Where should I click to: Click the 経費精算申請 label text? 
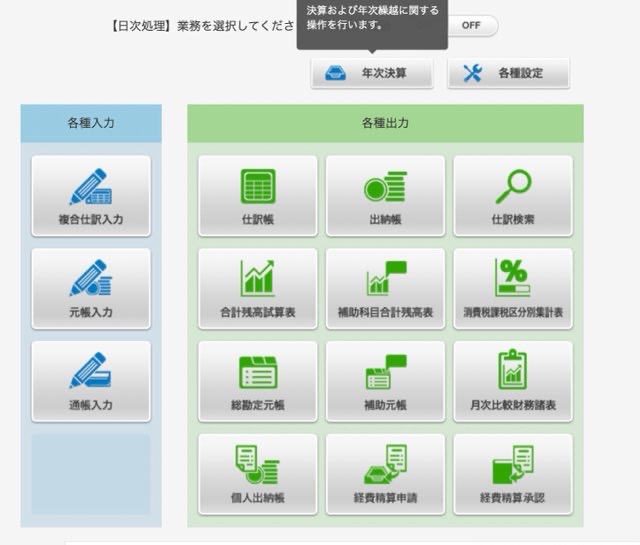tap(385, 498)
